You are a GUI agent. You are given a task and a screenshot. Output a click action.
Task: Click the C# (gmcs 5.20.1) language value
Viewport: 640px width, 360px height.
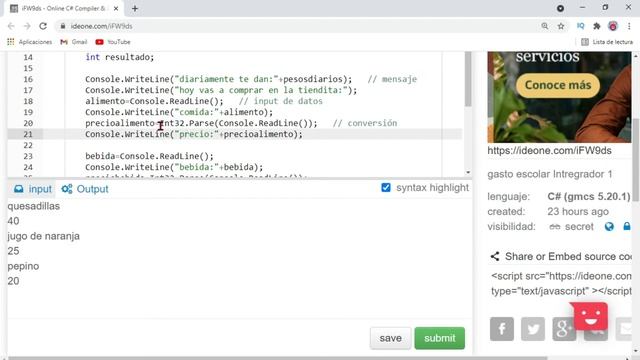tap(589, 197)
